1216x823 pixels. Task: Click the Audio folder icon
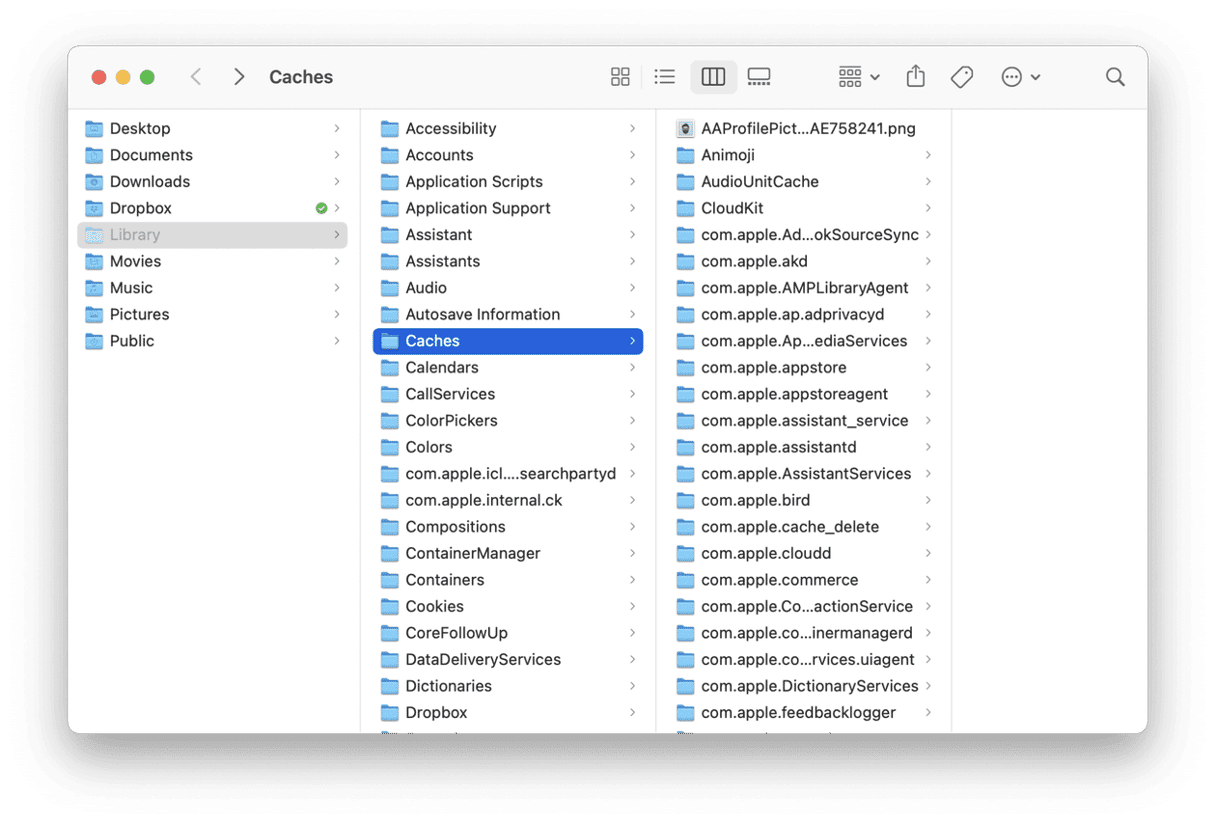(390, 287)
